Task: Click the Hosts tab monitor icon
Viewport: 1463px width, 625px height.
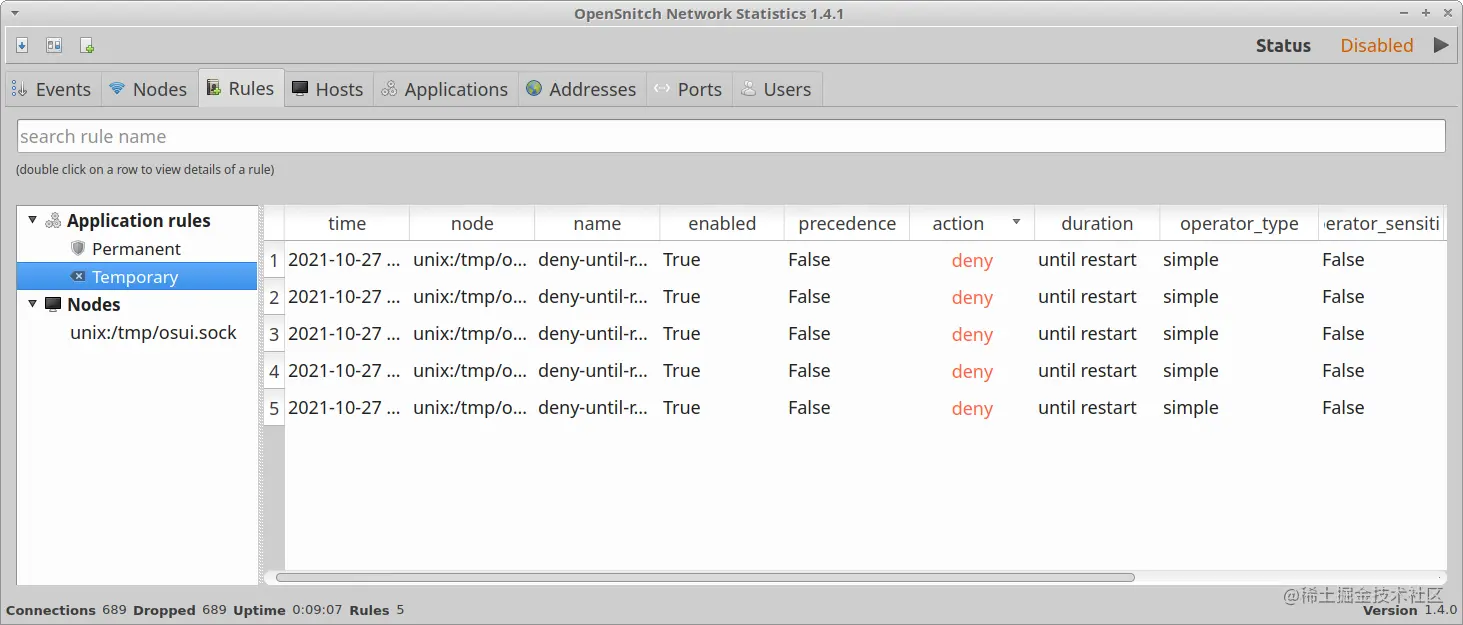Action: [300, 89]
